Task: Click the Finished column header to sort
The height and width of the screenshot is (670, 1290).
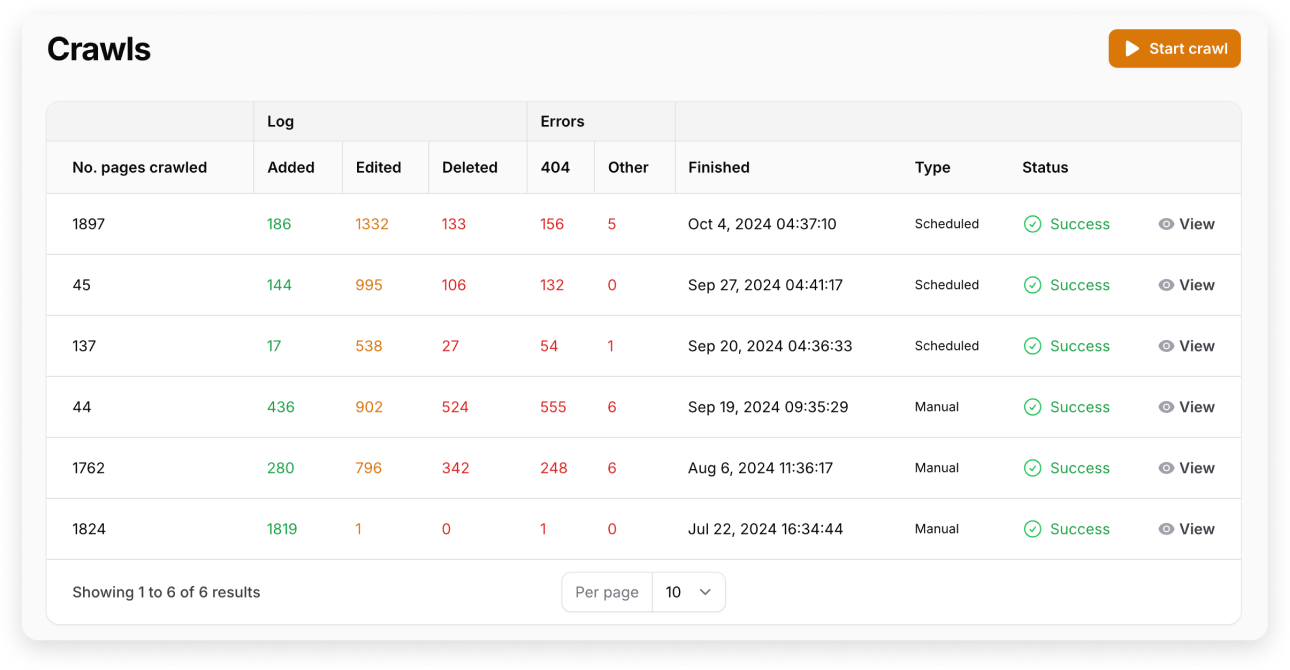Action: point(719,167)
